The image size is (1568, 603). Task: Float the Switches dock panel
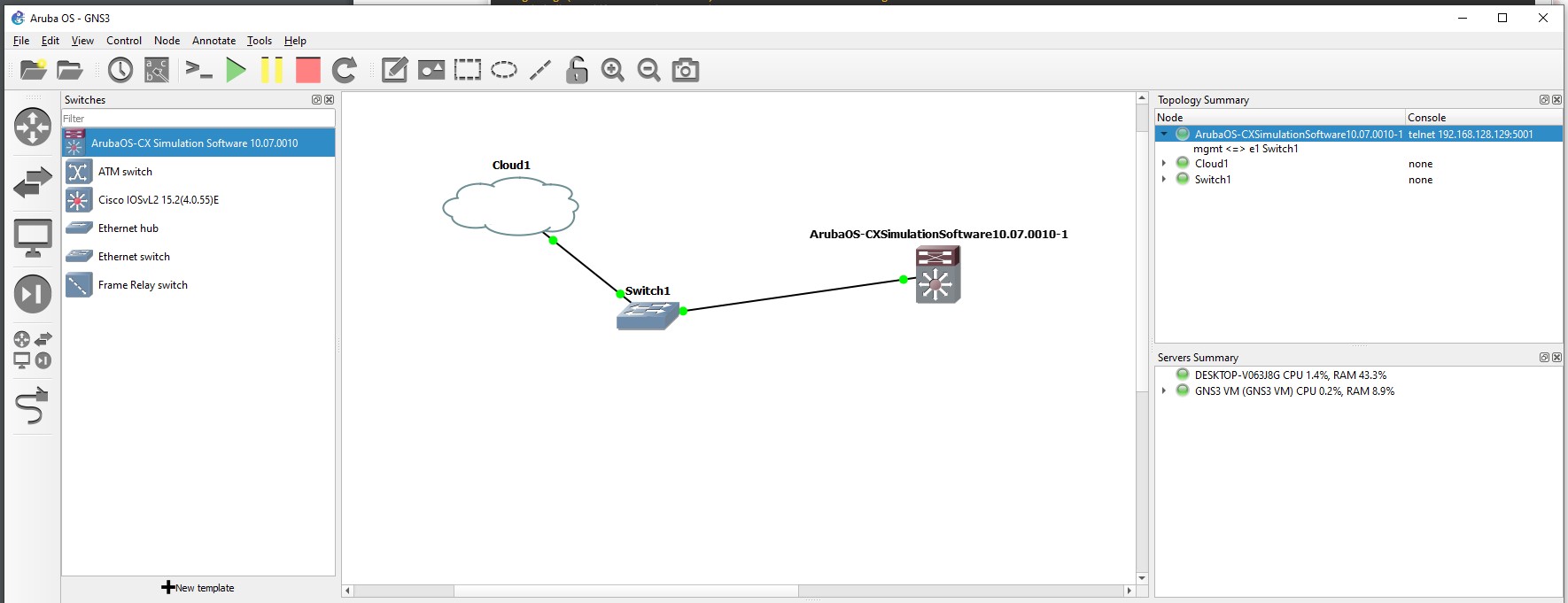pyautogui.click(x=316, y=100)
